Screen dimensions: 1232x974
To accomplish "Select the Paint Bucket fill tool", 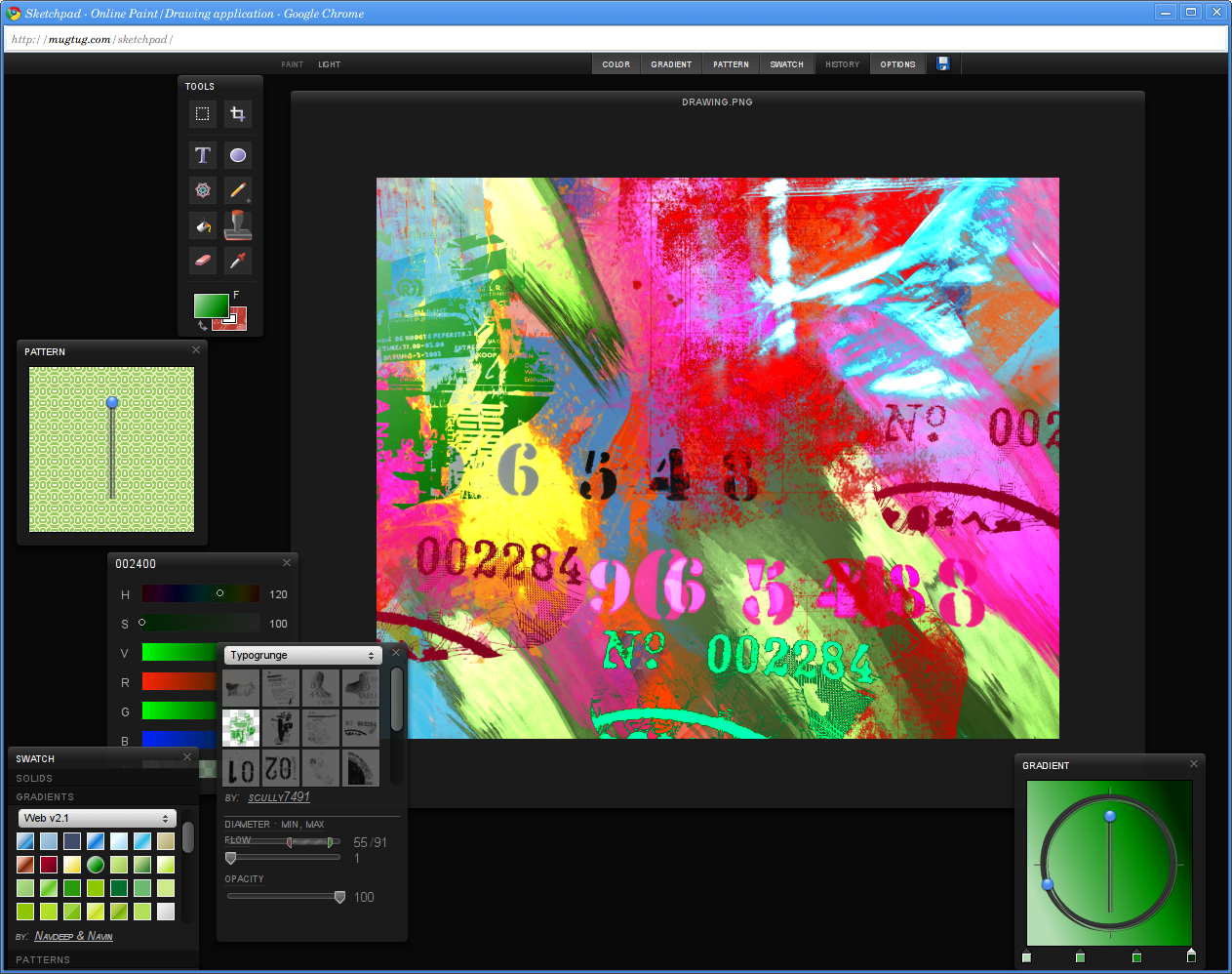I will [202, 226].
